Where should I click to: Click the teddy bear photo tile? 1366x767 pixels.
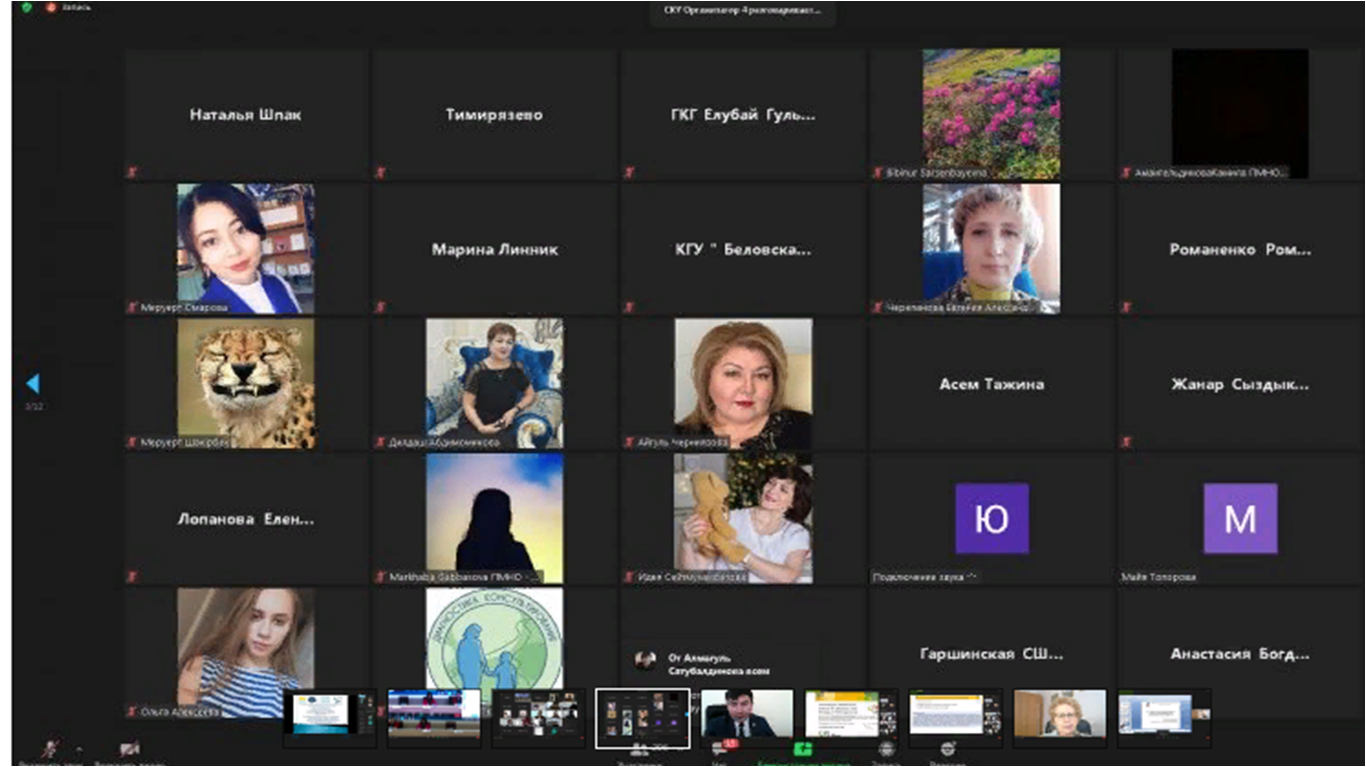pos(743,518)
